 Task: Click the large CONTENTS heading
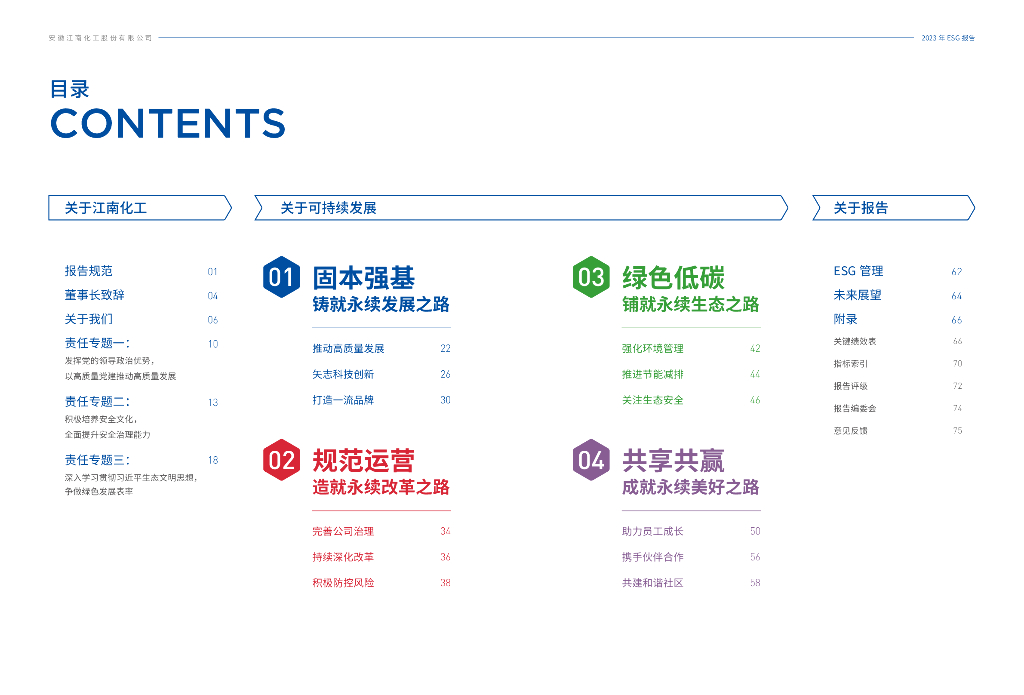[x=168, y=123]
